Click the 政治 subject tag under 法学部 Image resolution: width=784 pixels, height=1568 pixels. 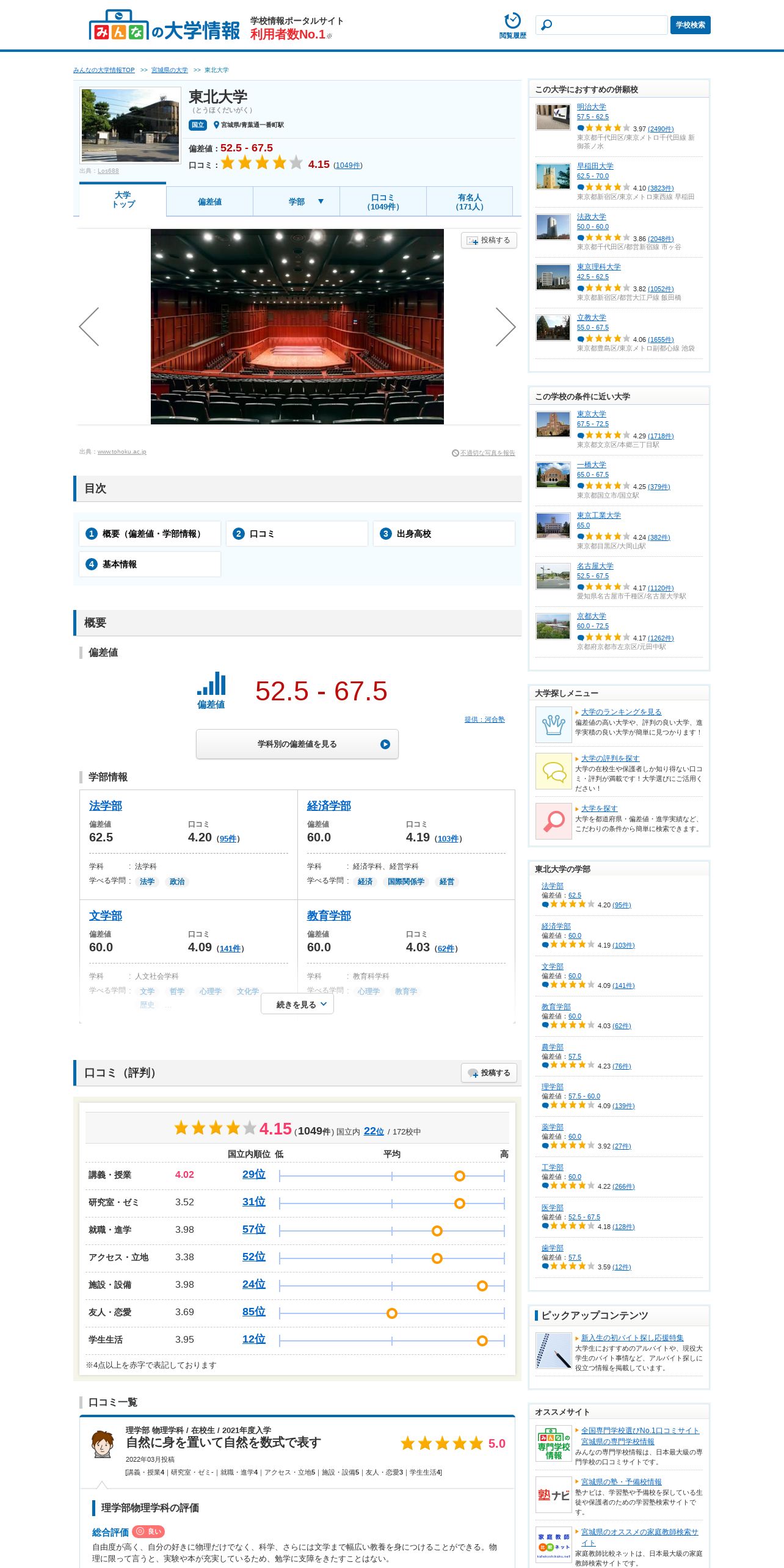coord(177,882)
